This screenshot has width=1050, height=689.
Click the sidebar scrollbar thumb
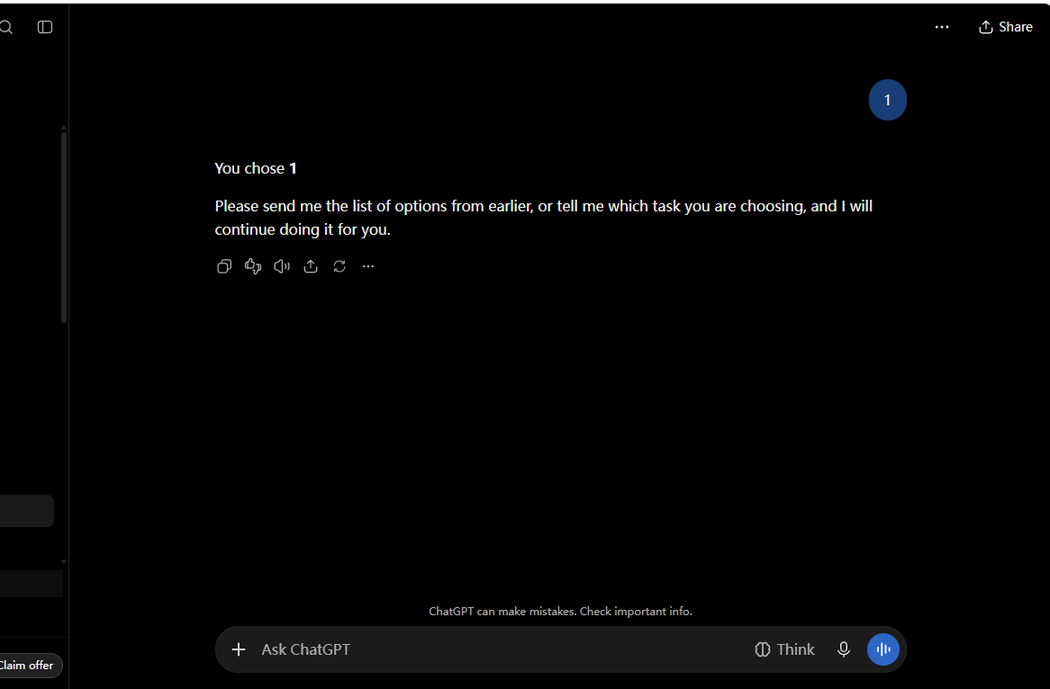[x=64, y=228]
